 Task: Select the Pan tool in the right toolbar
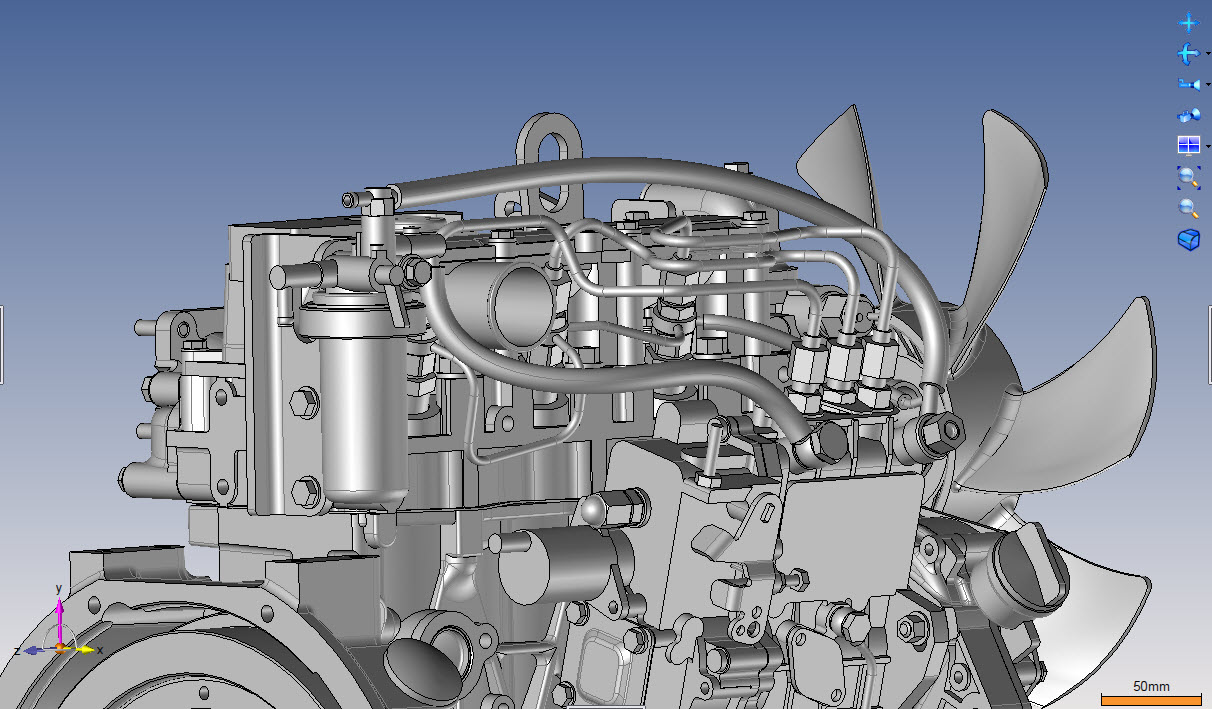click(x=1188, y=21)
